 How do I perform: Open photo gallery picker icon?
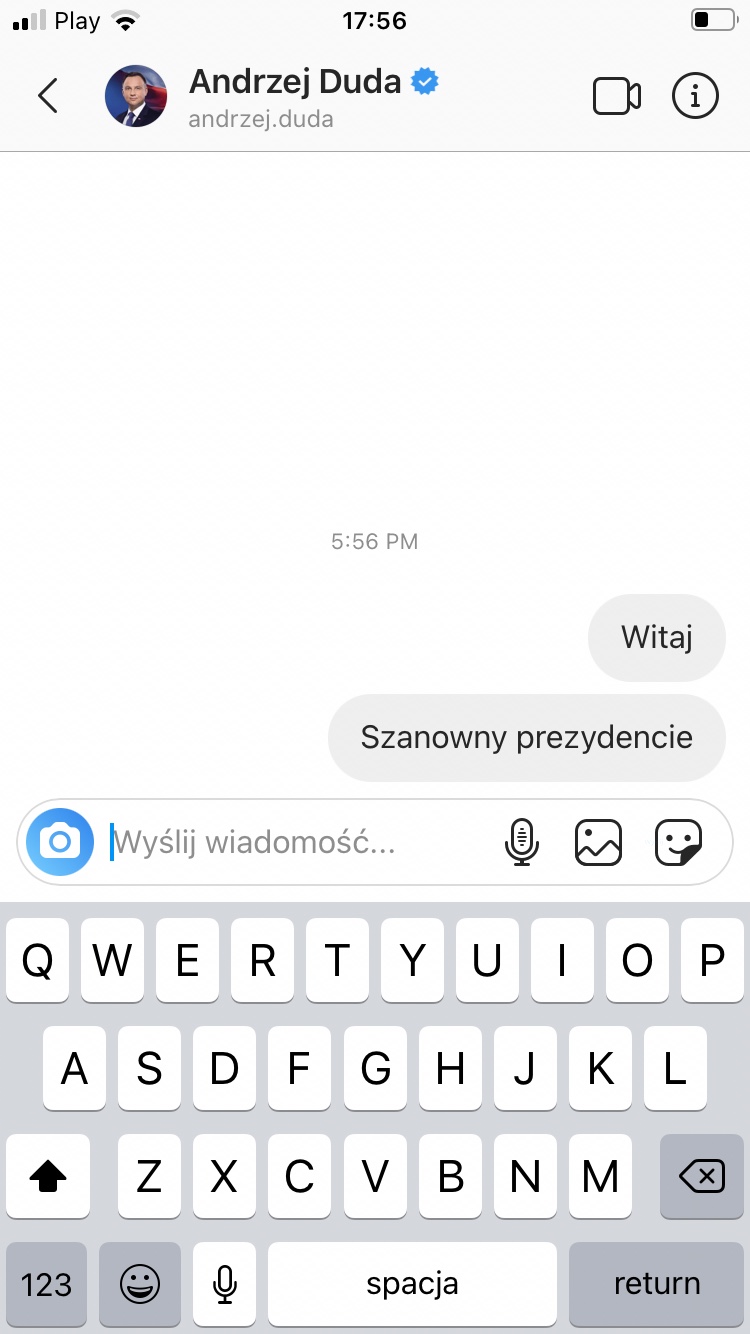tap(598, 842)
